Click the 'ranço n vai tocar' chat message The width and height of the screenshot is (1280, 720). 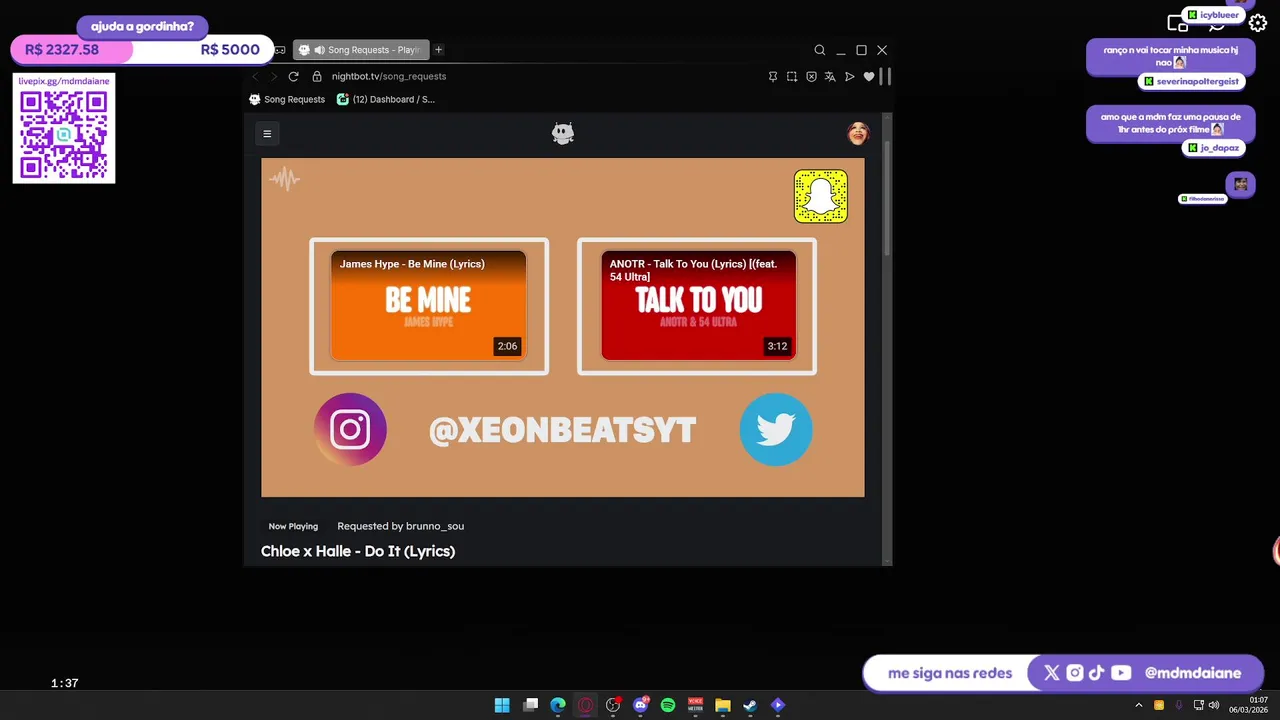(x=1170, y=56)
